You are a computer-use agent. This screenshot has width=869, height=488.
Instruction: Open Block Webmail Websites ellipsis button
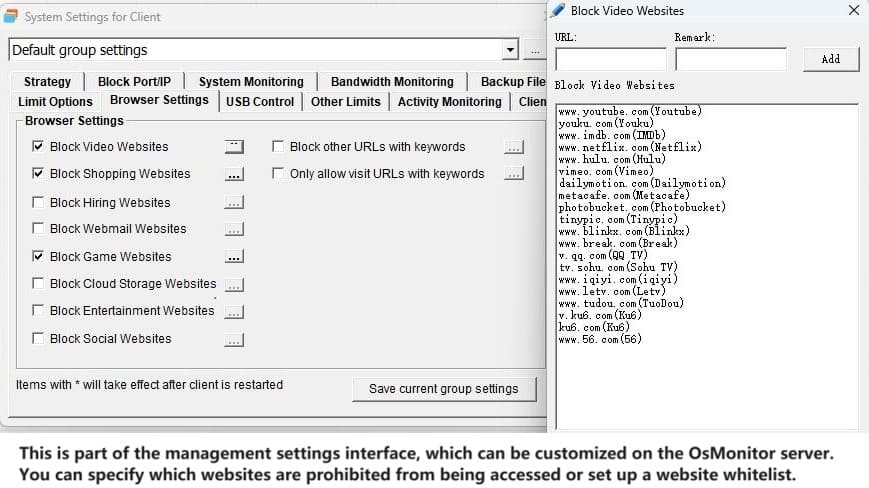coord(234,229)
